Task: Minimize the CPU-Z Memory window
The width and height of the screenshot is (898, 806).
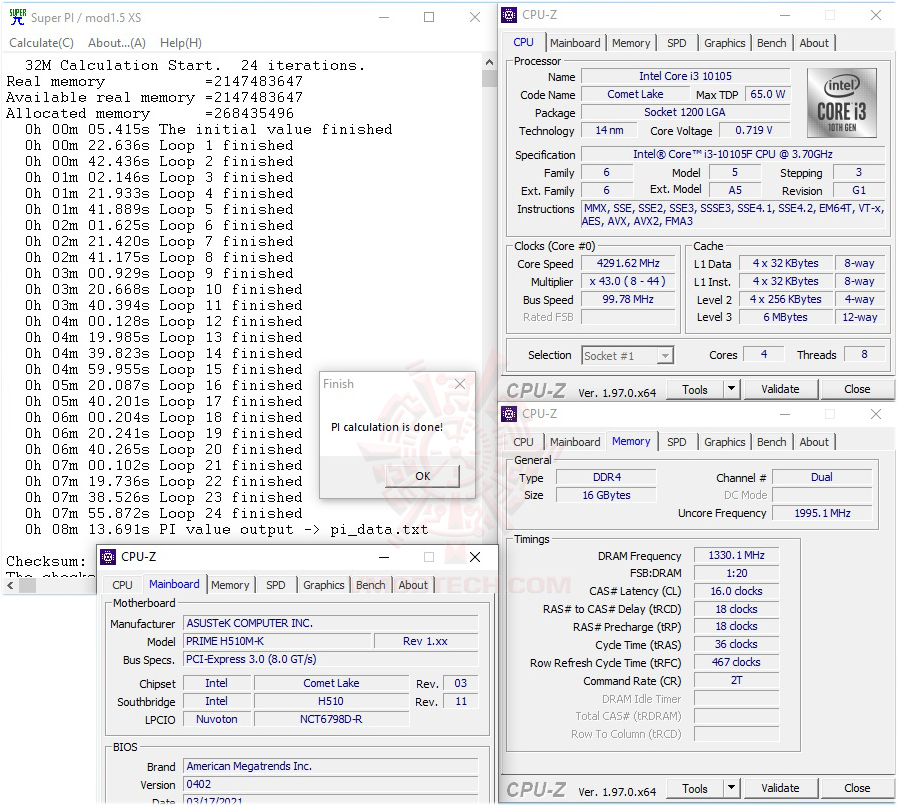Action: [785, 414]
